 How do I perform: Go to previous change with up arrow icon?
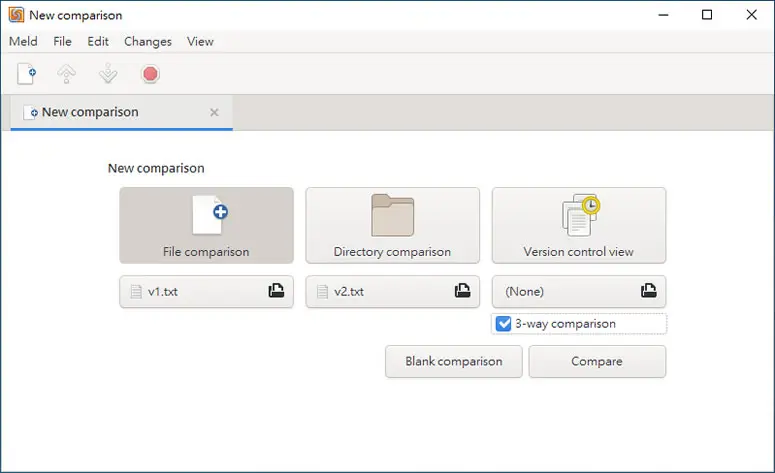[x=67, y=74]
